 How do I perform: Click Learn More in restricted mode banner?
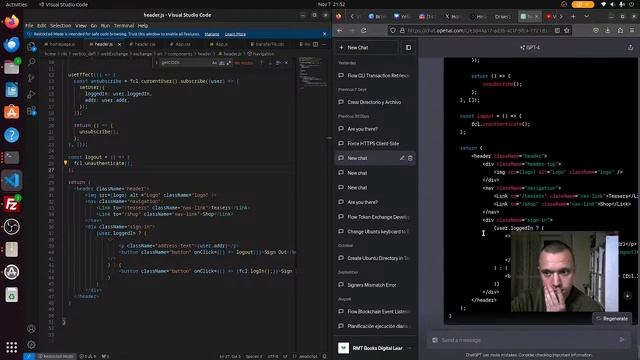point(236,34)
